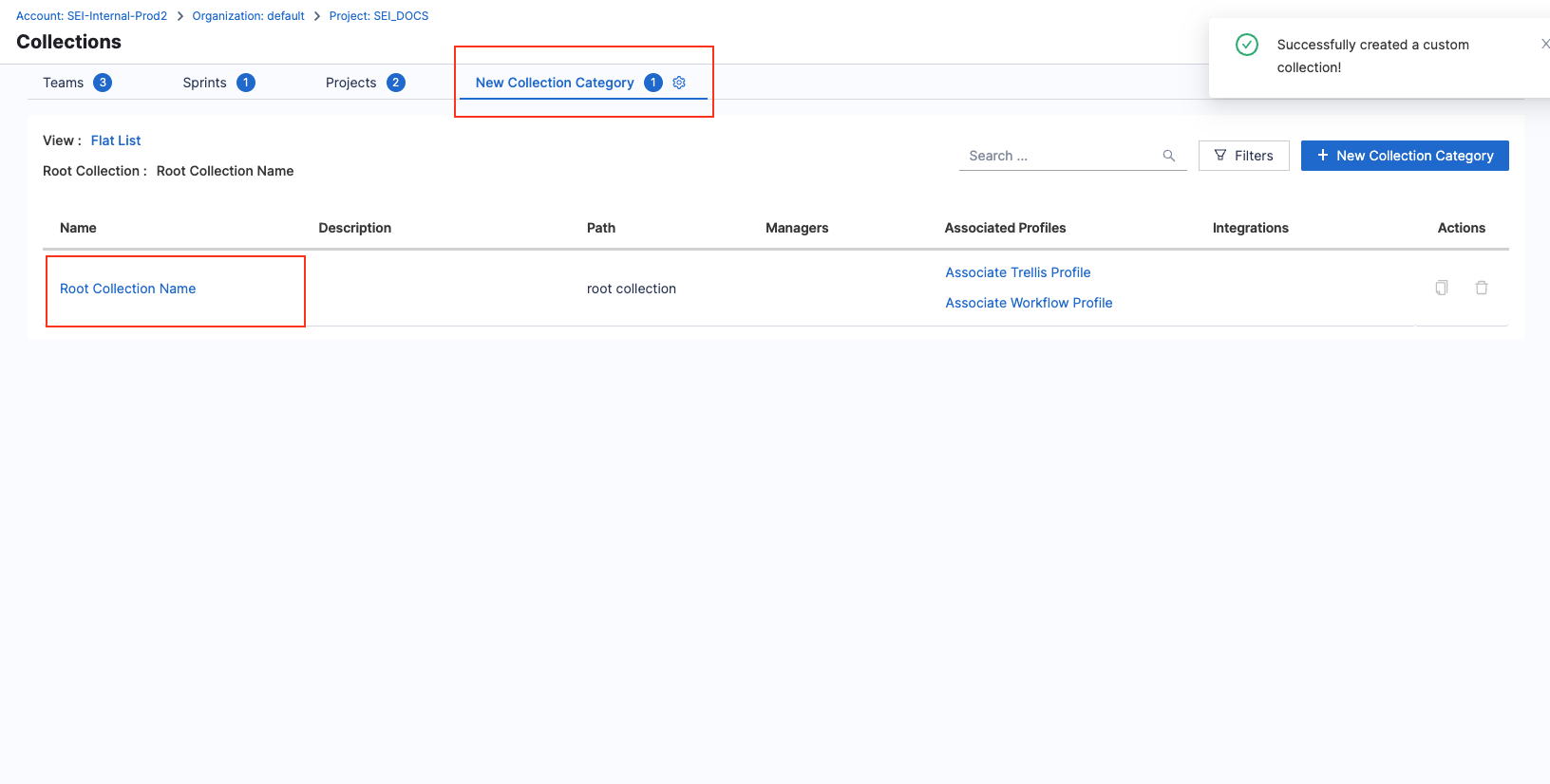The width and height of the screenshot is (1550, 784).
Task: Click the Name column header
Action: (x=78, y=228)
